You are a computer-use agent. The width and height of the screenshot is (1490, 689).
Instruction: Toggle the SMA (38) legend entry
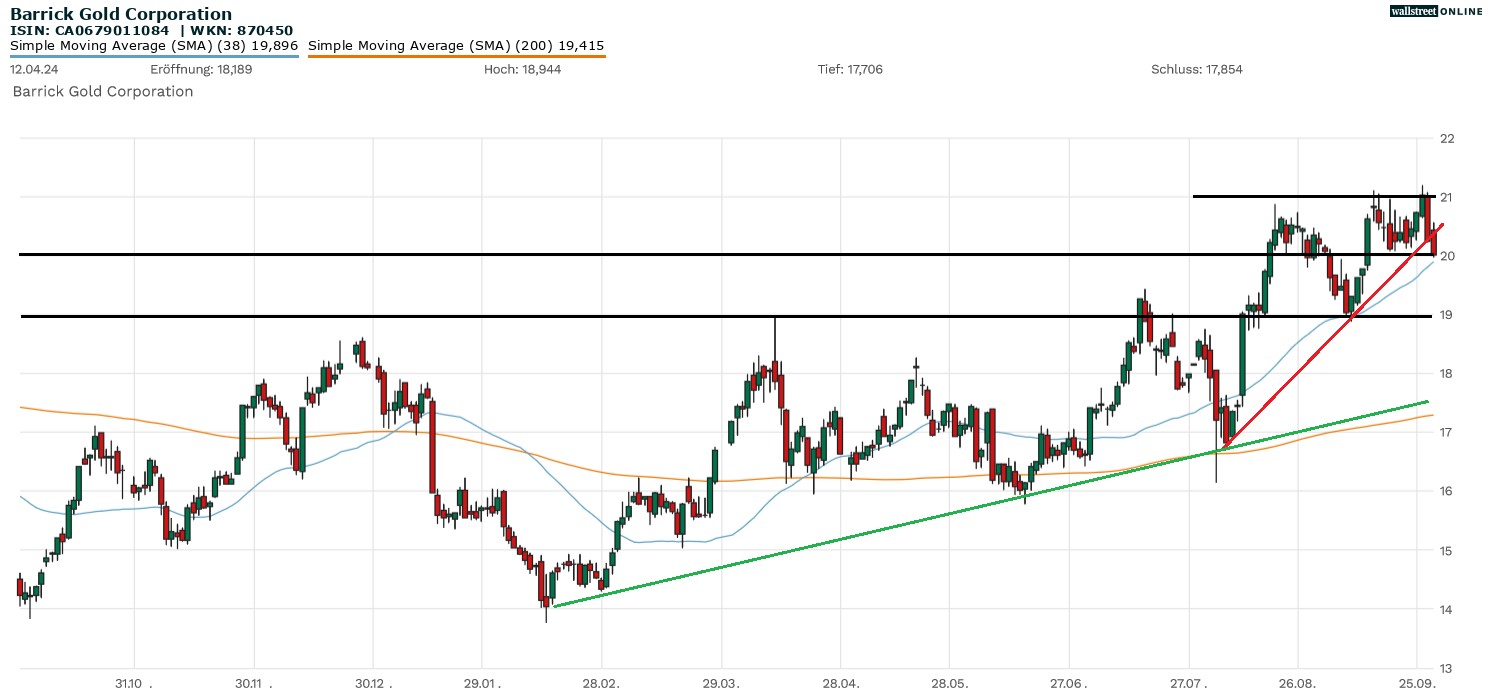[x=152, y=45]
